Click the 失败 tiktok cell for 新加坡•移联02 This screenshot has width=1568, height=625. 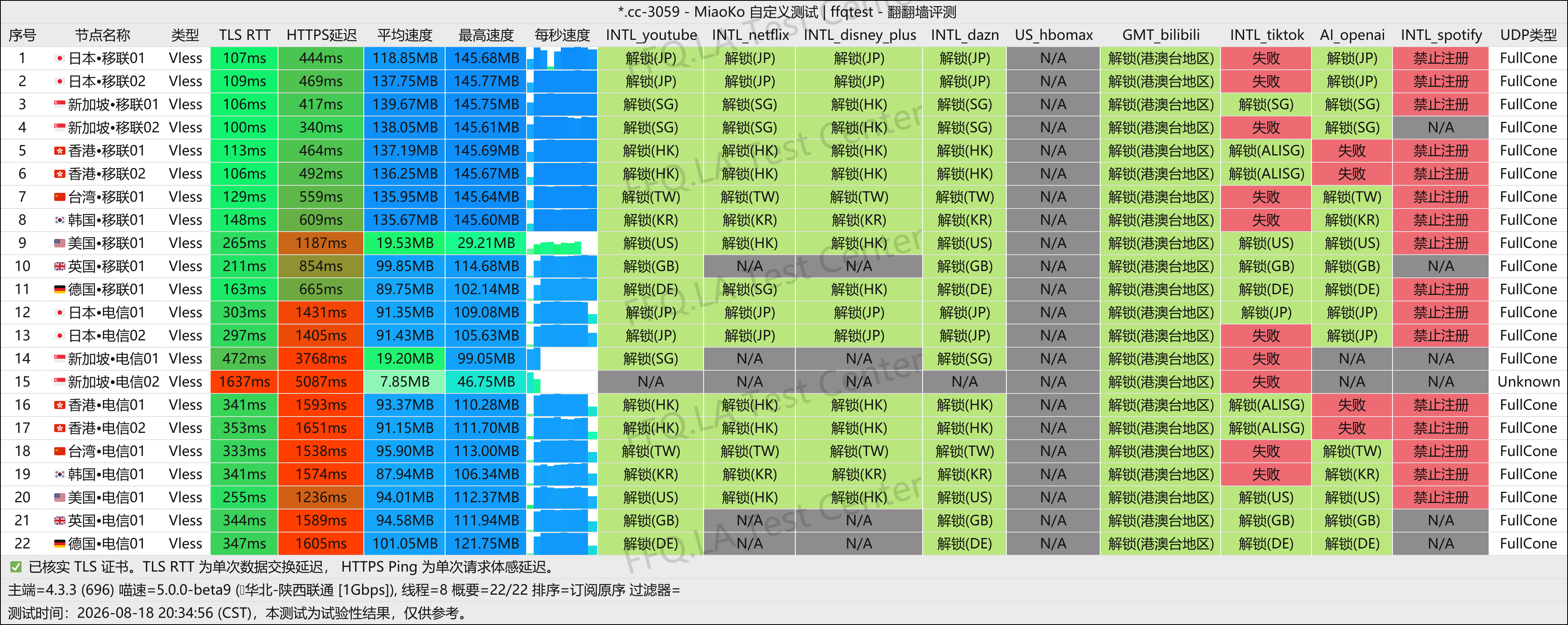click(x=1266, y=128)
